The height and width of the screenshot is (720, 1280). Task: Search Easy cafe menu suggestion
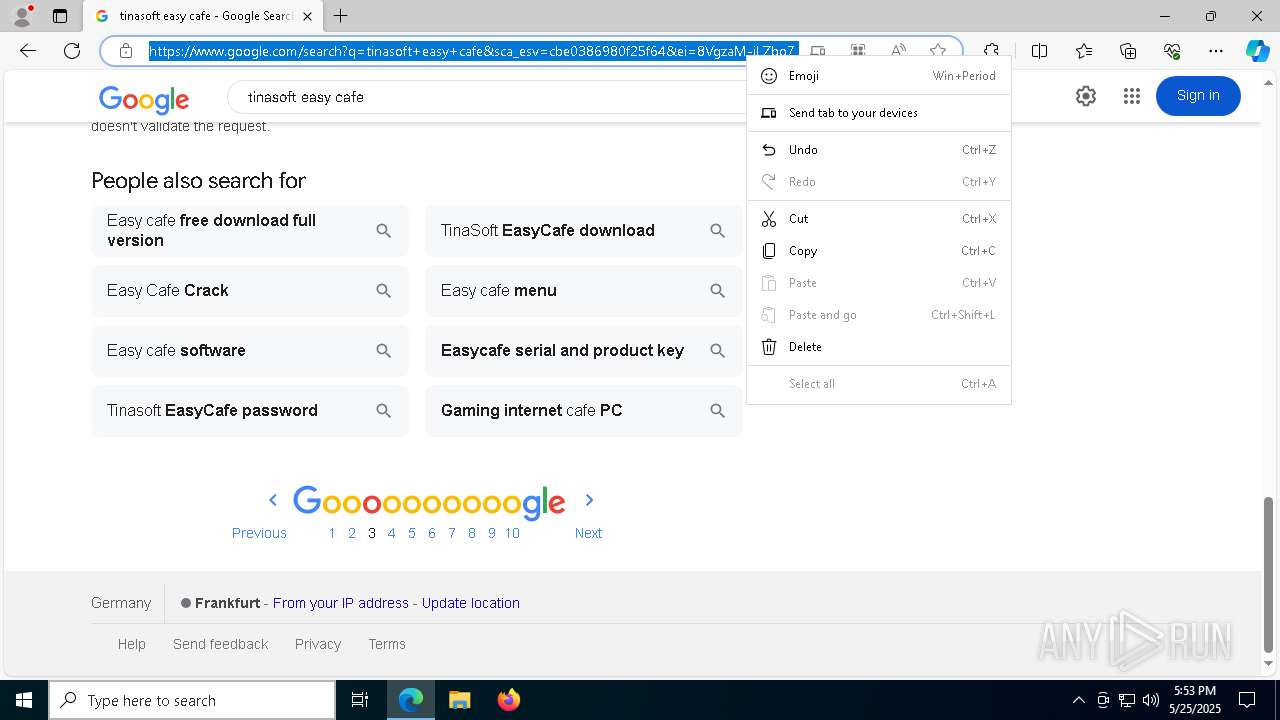click(x=584, y=290)
